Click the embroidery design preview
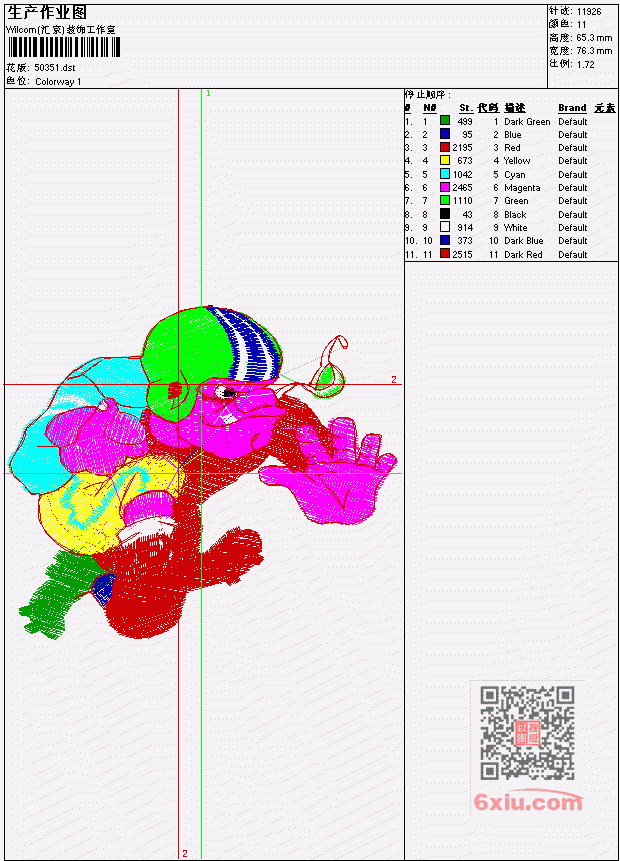This screenshot has height=861, width=620. tap(203, 472)
